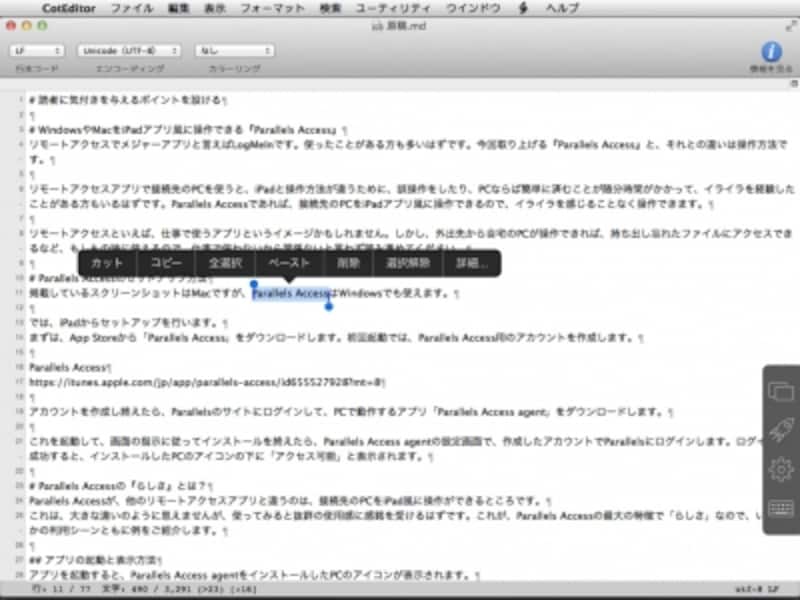Open the 表示 menu
This screenshot has height=600, width=800.
(215, 8)
